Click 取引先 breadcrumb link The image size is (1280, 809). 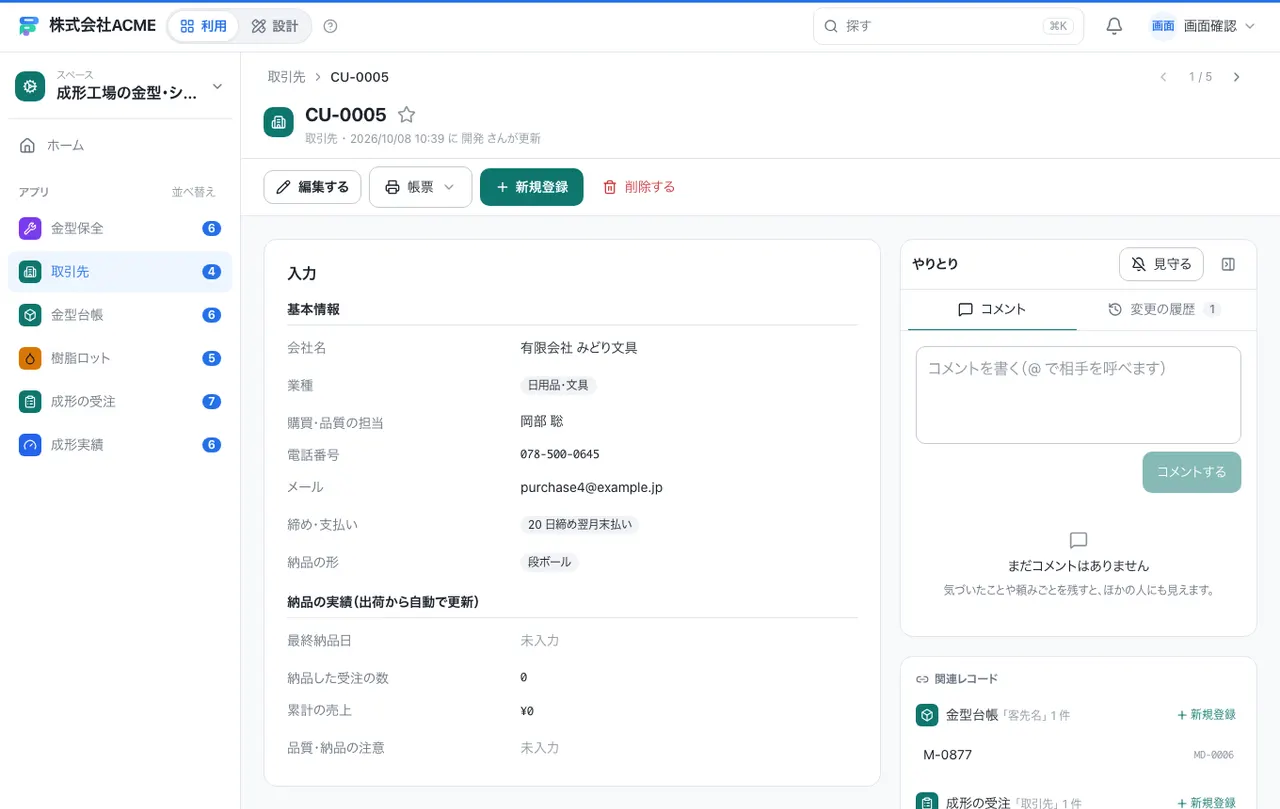pyautogui.click(x=286, y=77)
